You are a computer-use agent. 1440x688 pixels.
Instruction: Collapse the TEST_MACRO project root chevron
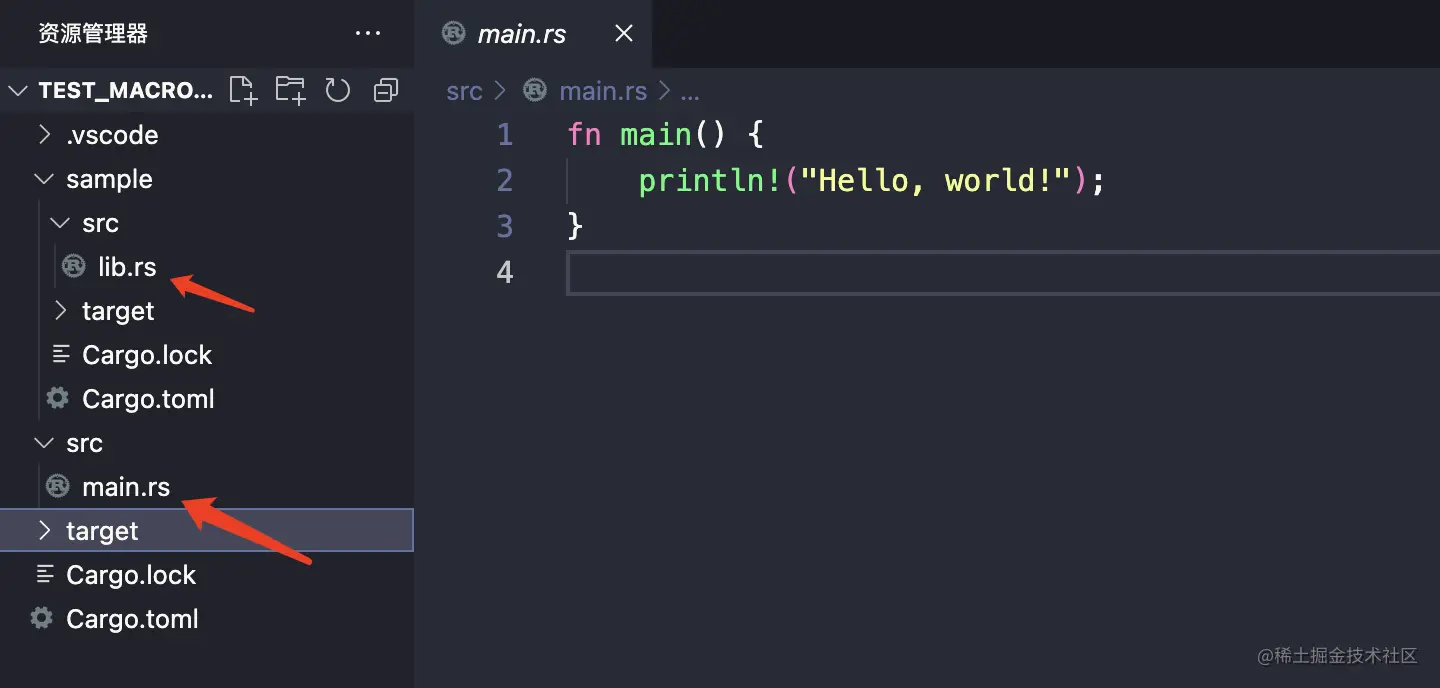18,91
